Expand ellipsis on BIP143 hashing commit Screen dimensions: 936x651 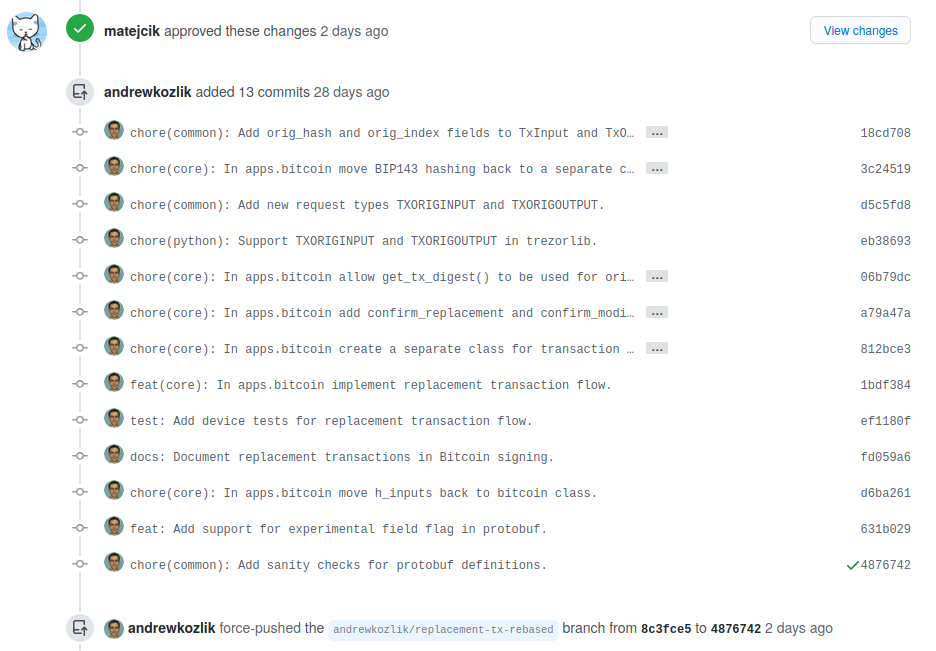657,169
